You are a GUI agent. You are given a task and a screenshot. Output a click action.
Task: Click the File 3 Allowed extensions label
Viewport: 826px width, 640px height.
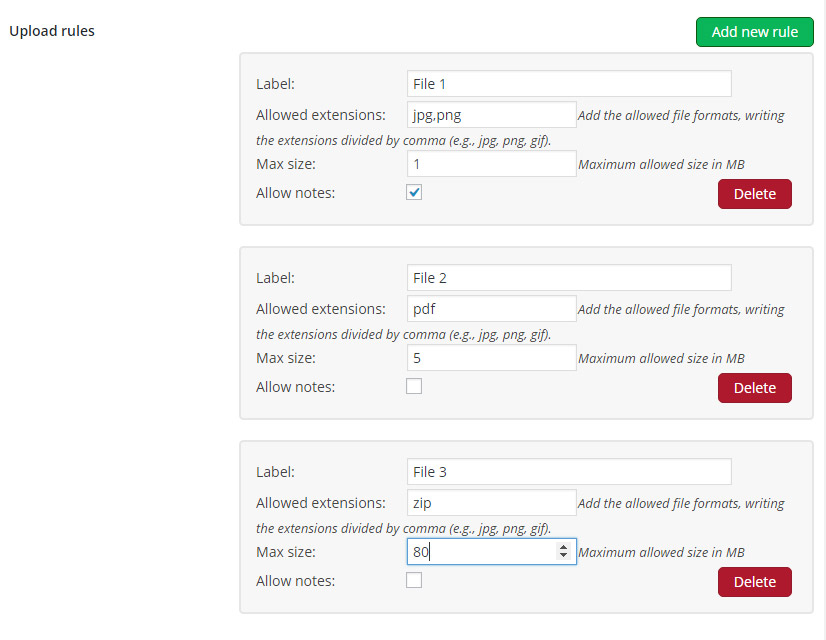pos(320,503)
